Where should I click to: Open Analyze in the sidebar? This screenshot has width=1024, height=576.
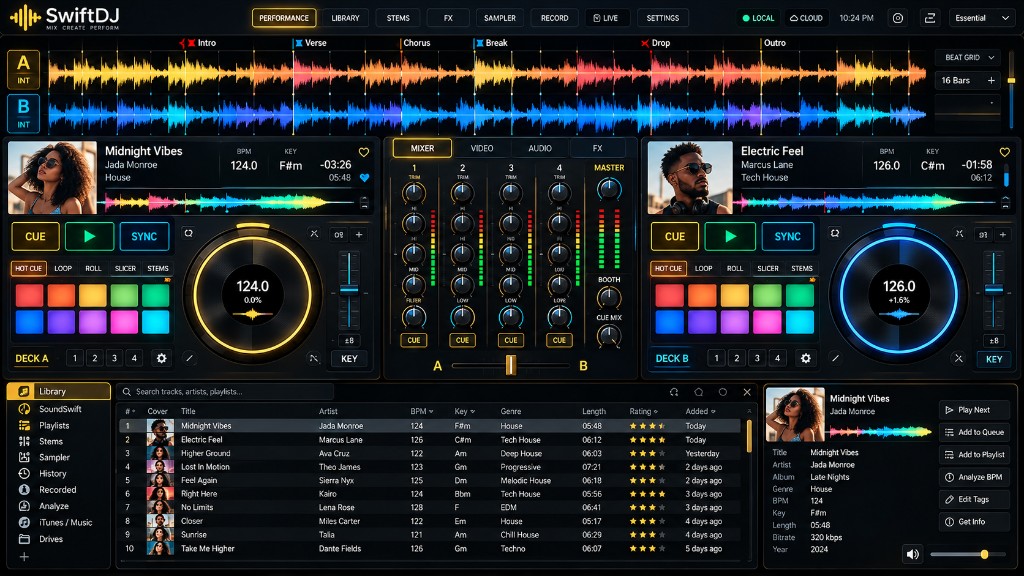[53, 506]
